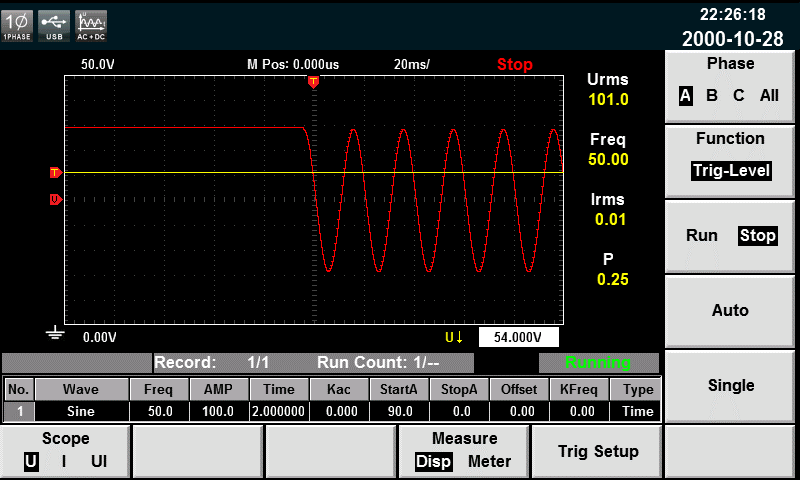Click the yellow trigger level marker on left
This screenshot has height=480, width=800.
click(x=55, y=173)
